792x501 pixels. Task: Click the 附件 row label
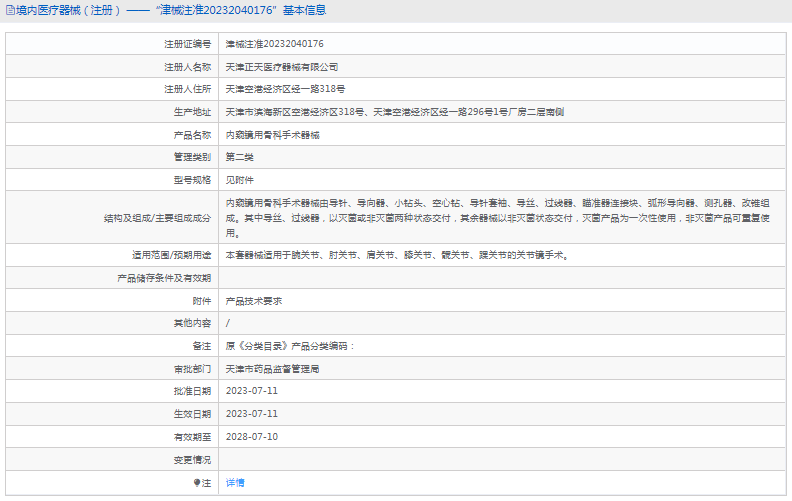pos(202,301)
